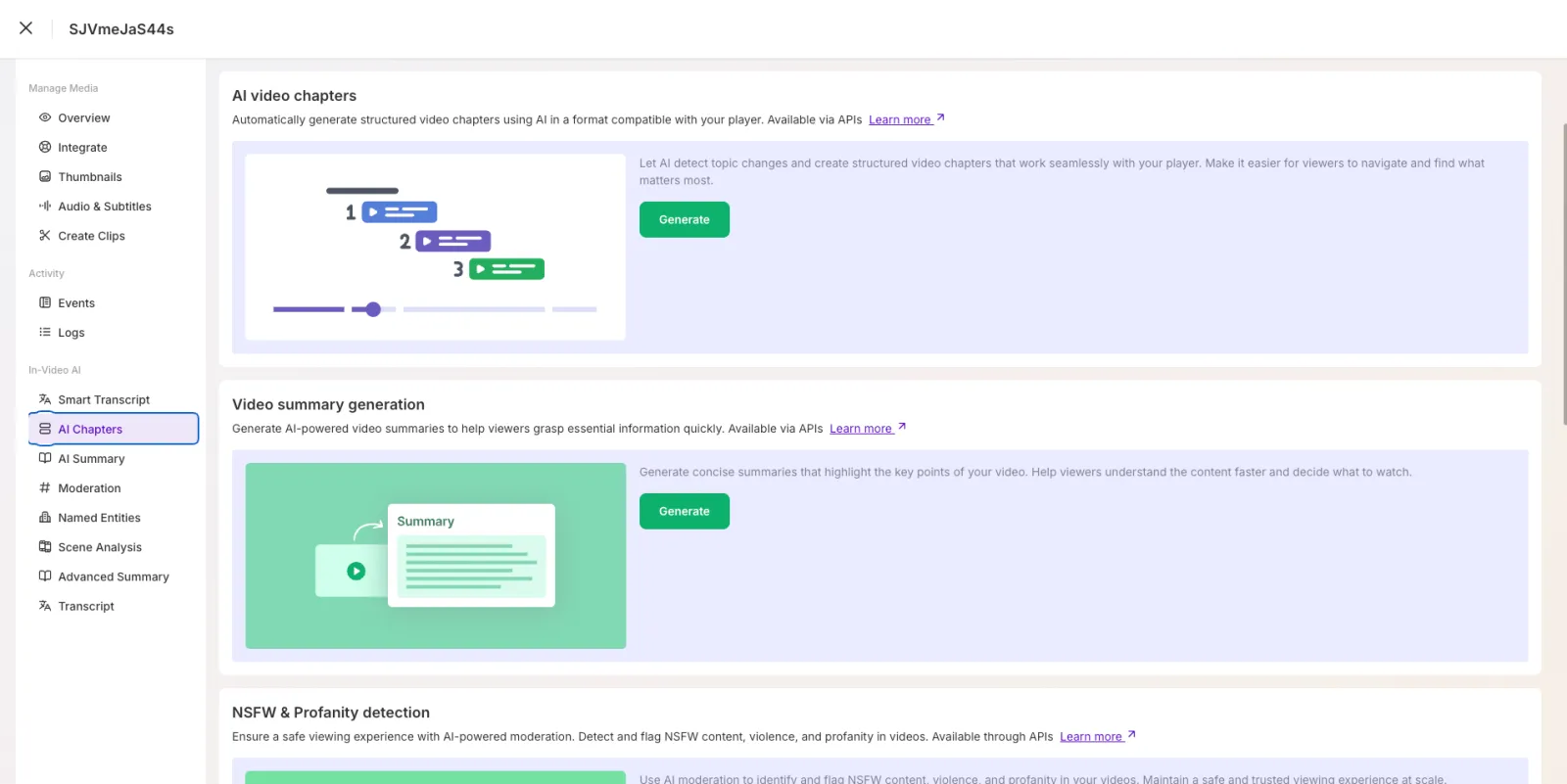Click the AI video chapters illustration

435,247
